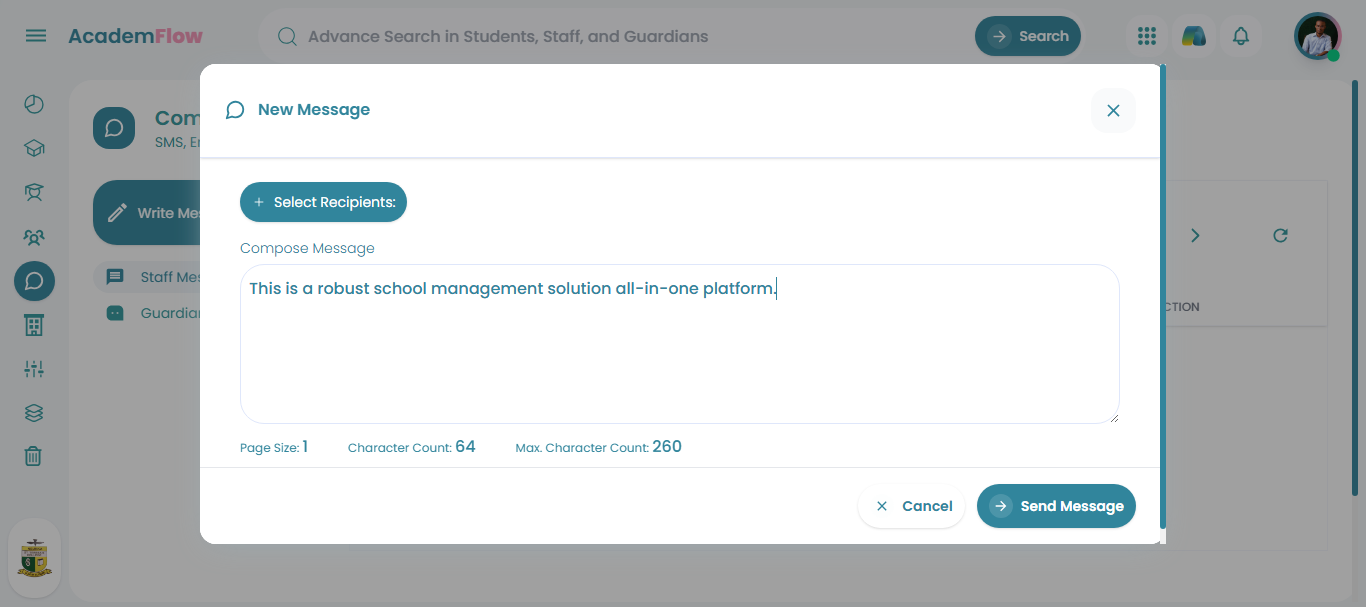
Task: Expand the right arrow chevron behind the modal
Action: 1195,235
